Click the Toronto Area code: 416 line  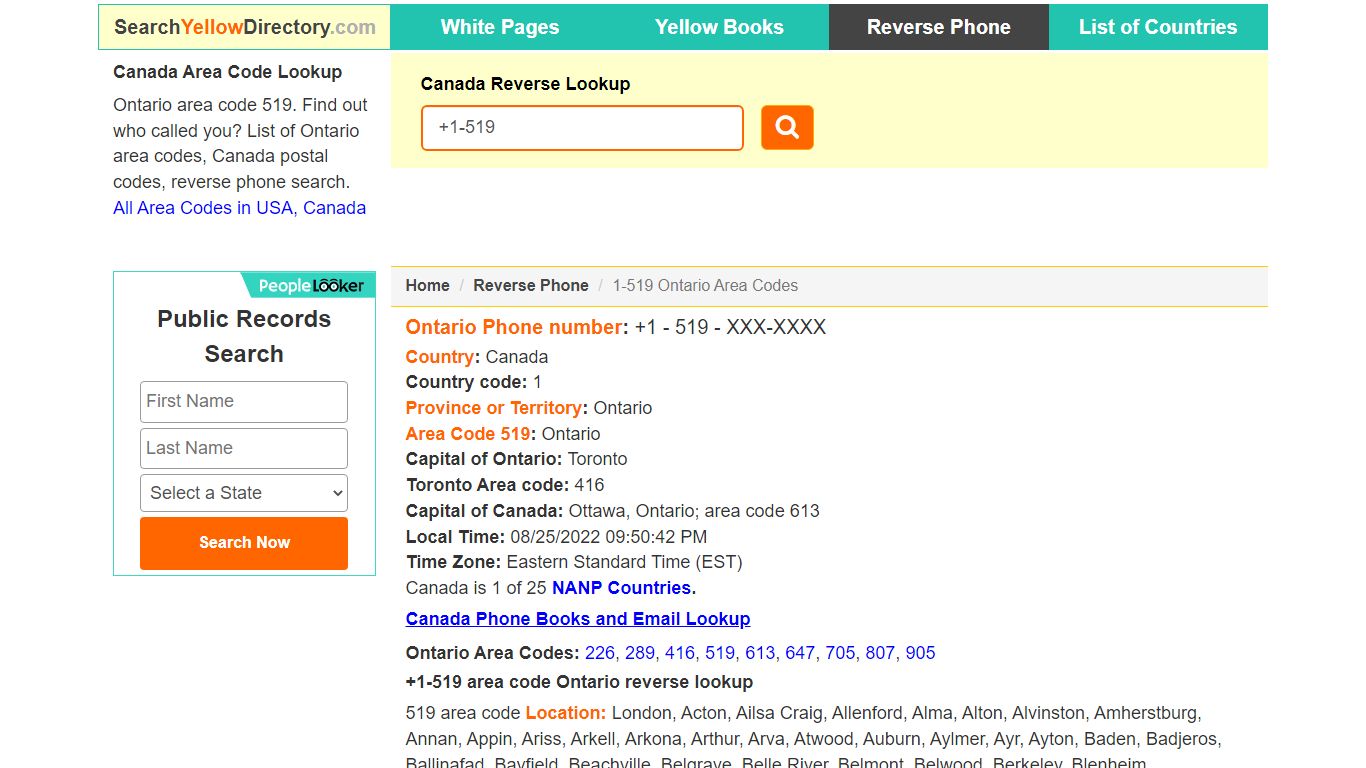[505, 485]
